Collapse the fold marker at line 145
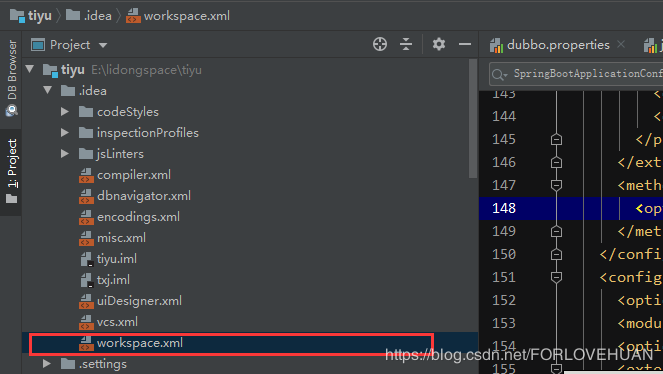 pyautogui.click(x=556, y=139)
